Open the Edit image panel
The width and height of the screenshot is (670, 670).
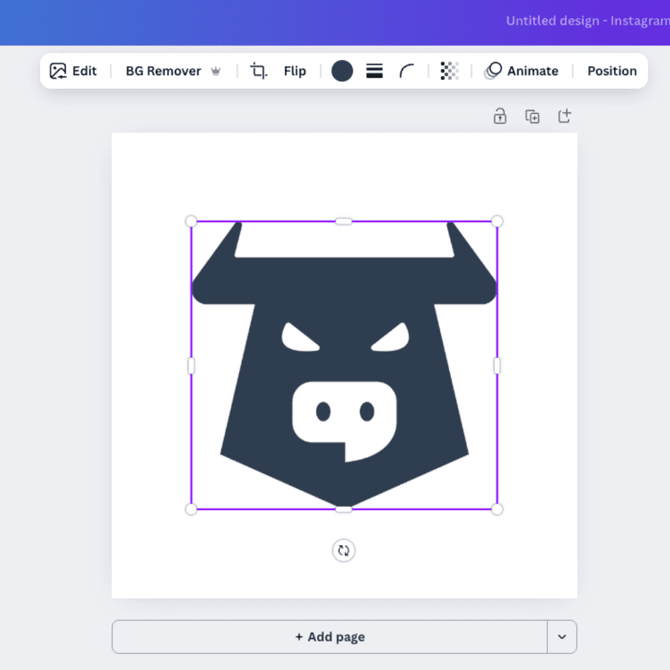pyautogui.click(x=73, y=71)
